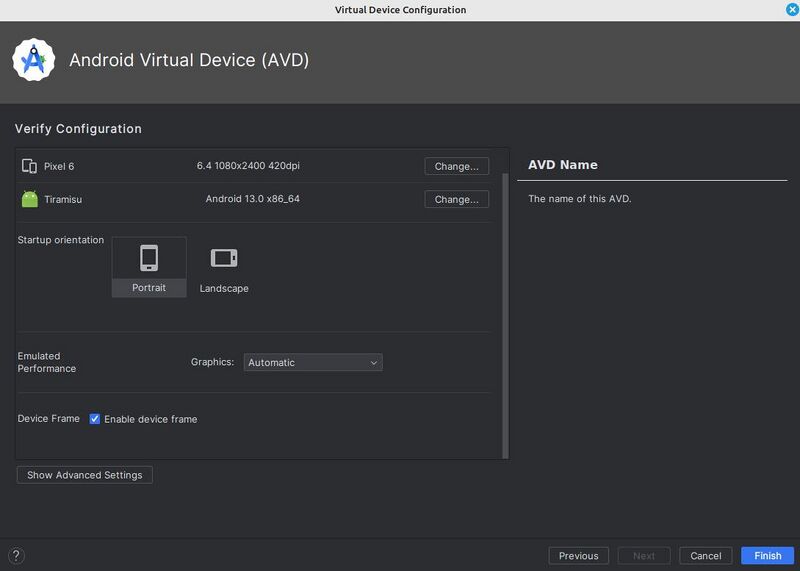The image size is (800, 571).
Task: Click the configuration panel vertical scrollbar
Action: click(x=506, y=315)
